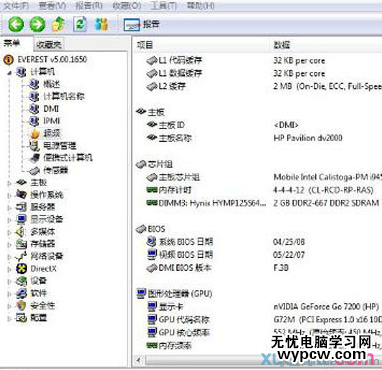Go up one level with the up-arrow icon
This screenshot has height=370, width=382.
pos(58,24)
